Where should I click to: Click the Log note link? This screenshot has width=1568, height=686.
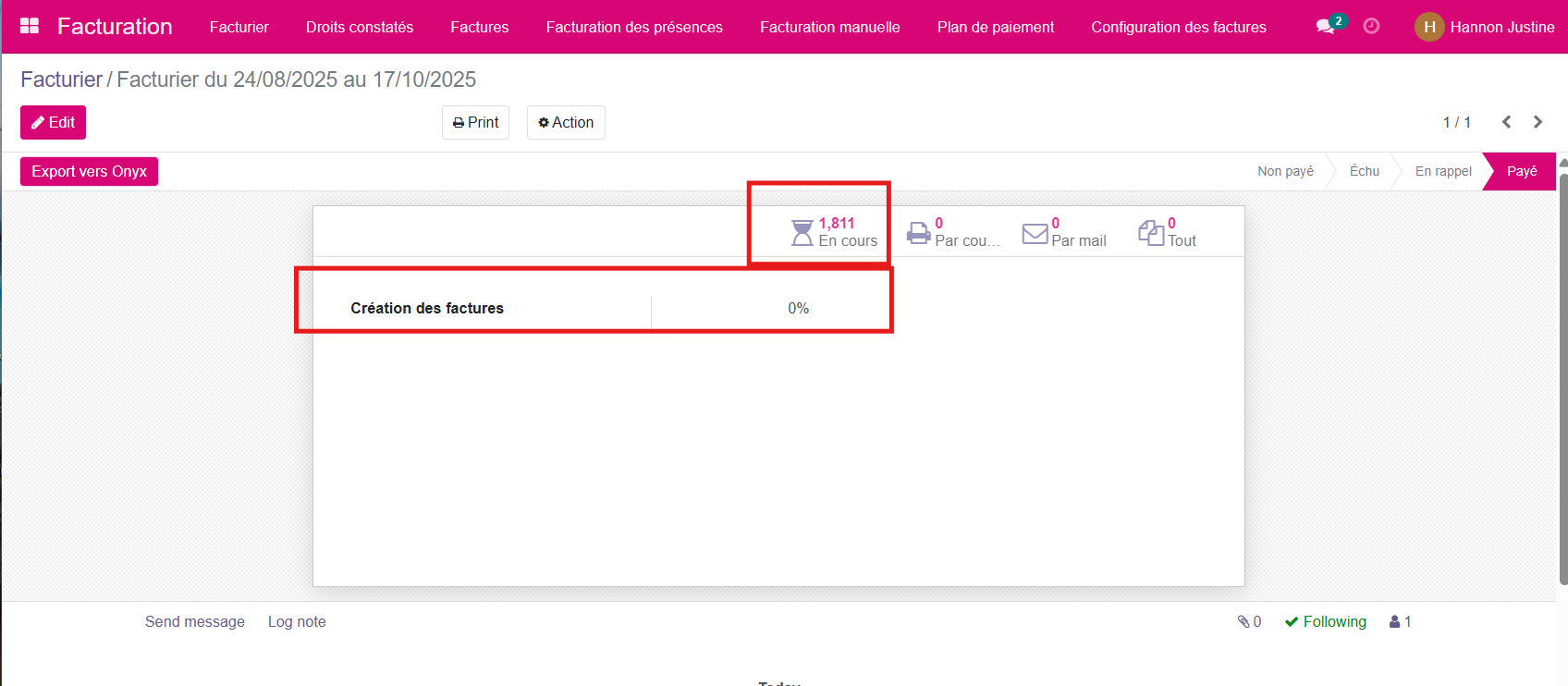click(297, 622)
